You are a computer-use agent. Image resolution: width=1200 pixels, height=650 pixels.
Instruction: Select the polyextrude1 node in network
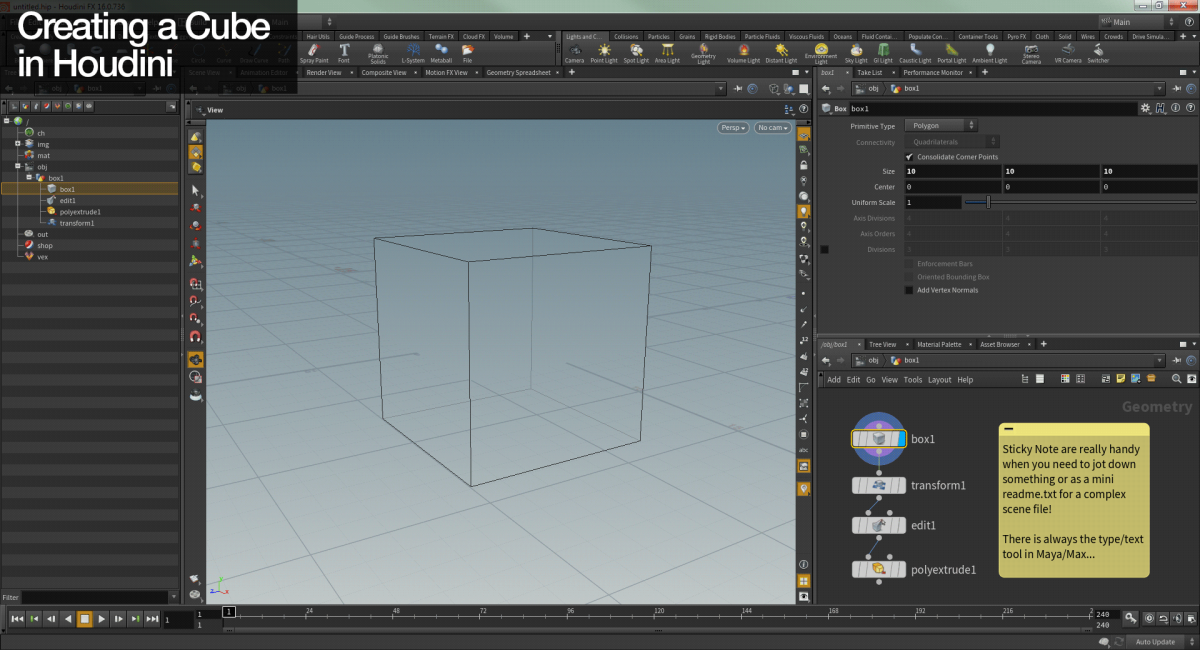point(878,569)
